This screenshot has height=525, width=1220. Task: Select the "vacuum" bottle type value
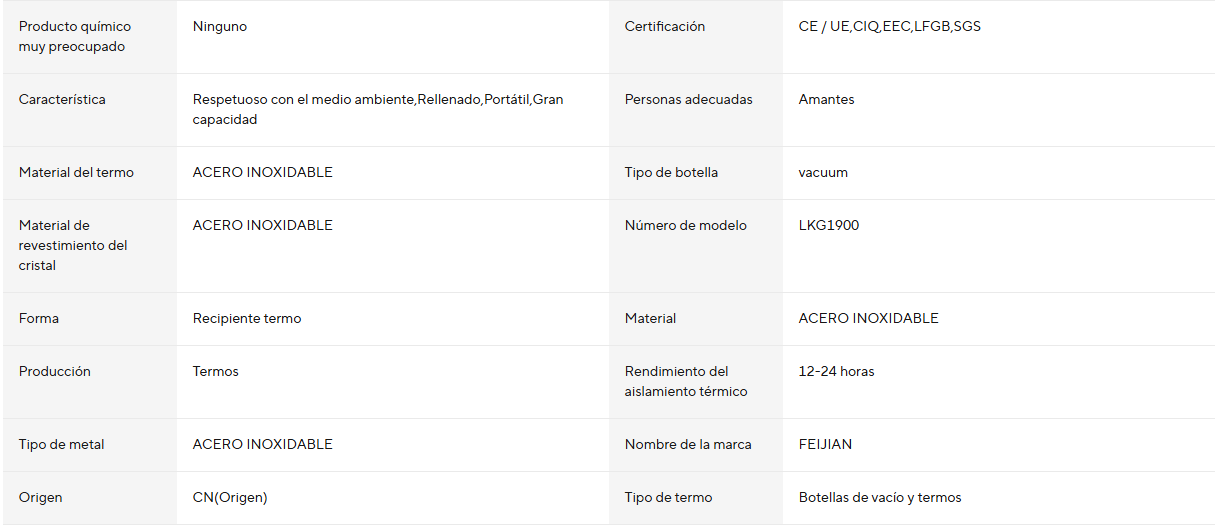[x=823, y=173]
